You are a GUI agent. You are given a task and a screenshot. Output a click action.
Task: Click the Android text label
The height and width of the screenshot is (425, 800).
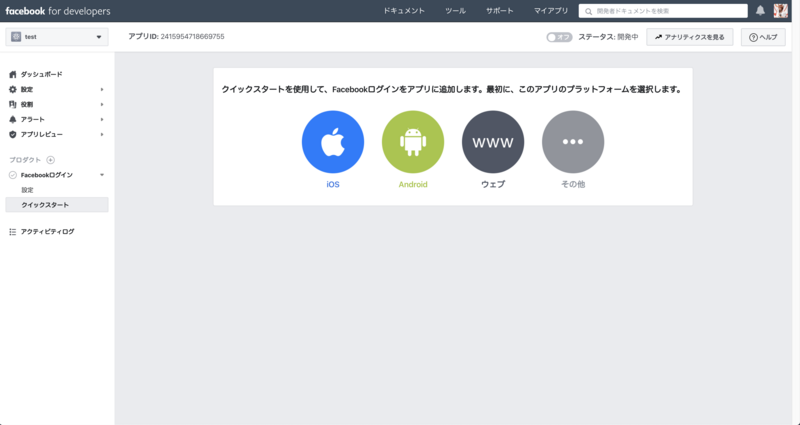coord(413,185)
